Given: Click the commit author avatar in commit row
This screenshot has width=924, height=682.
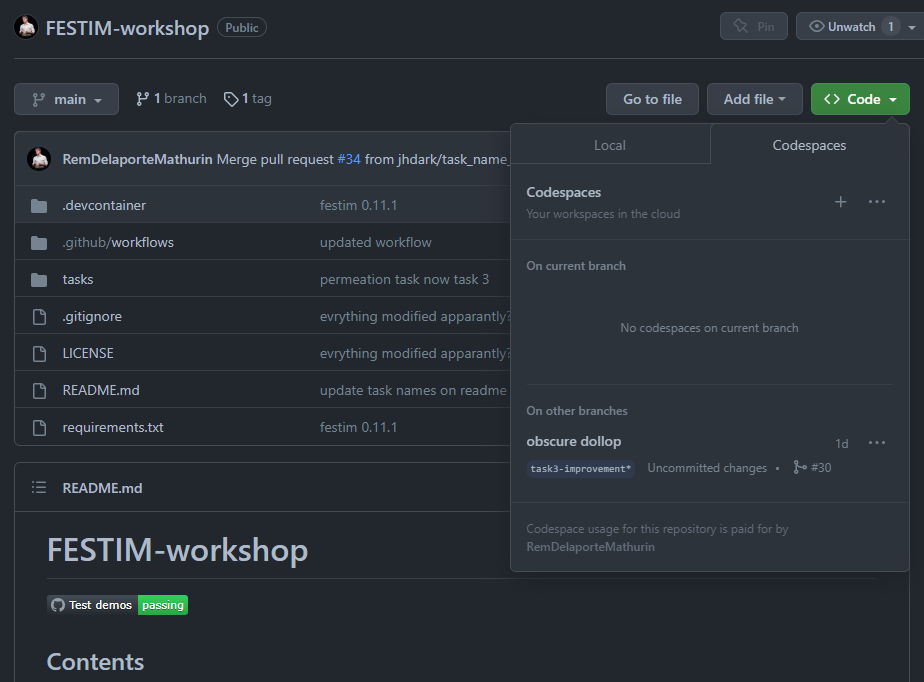Looking at the screenshot, I should coord(39,159).
